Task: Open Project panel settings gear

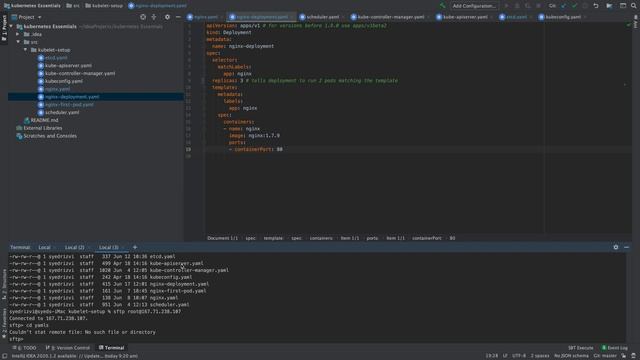Action: [167, 17]
